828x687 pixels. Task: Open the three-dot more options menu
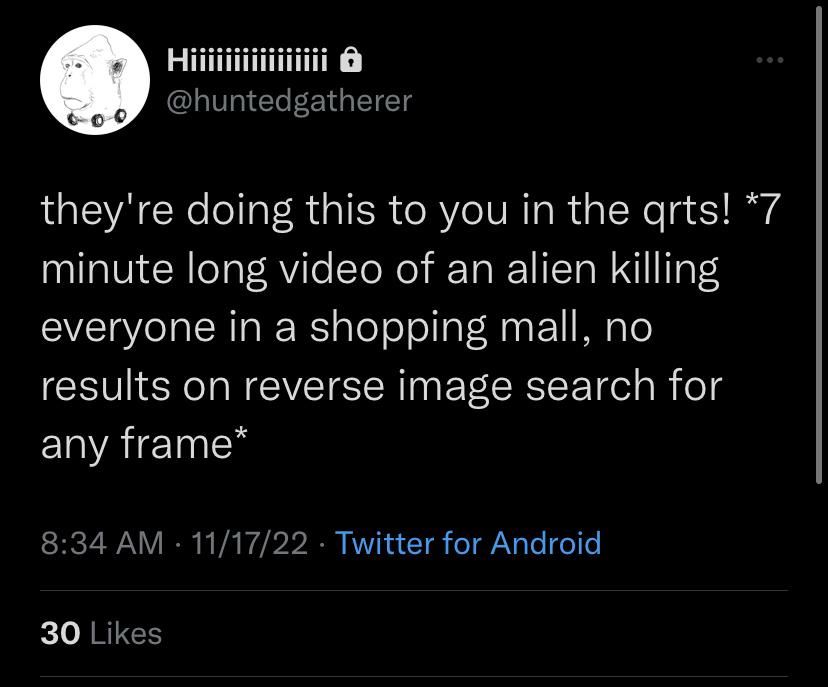coord(769,60)
